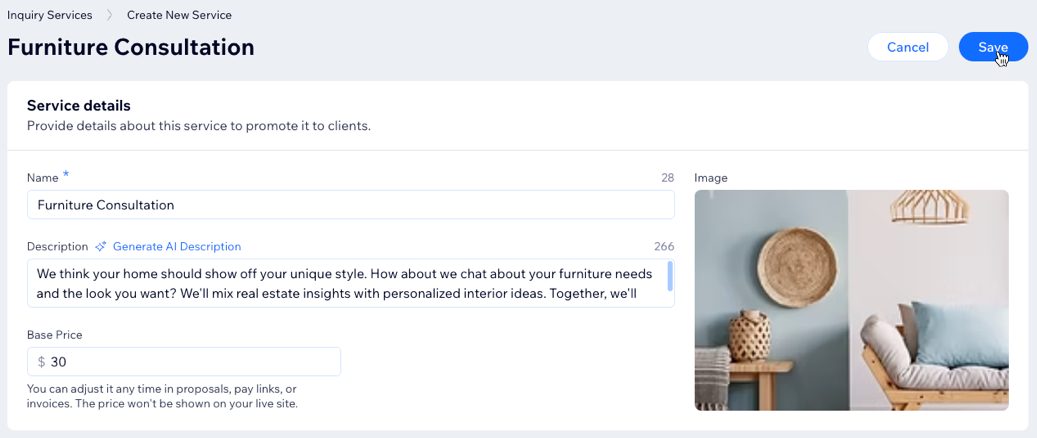
Task: Click the breadcrumb chevron separator arrow
Action: (110, 15)
